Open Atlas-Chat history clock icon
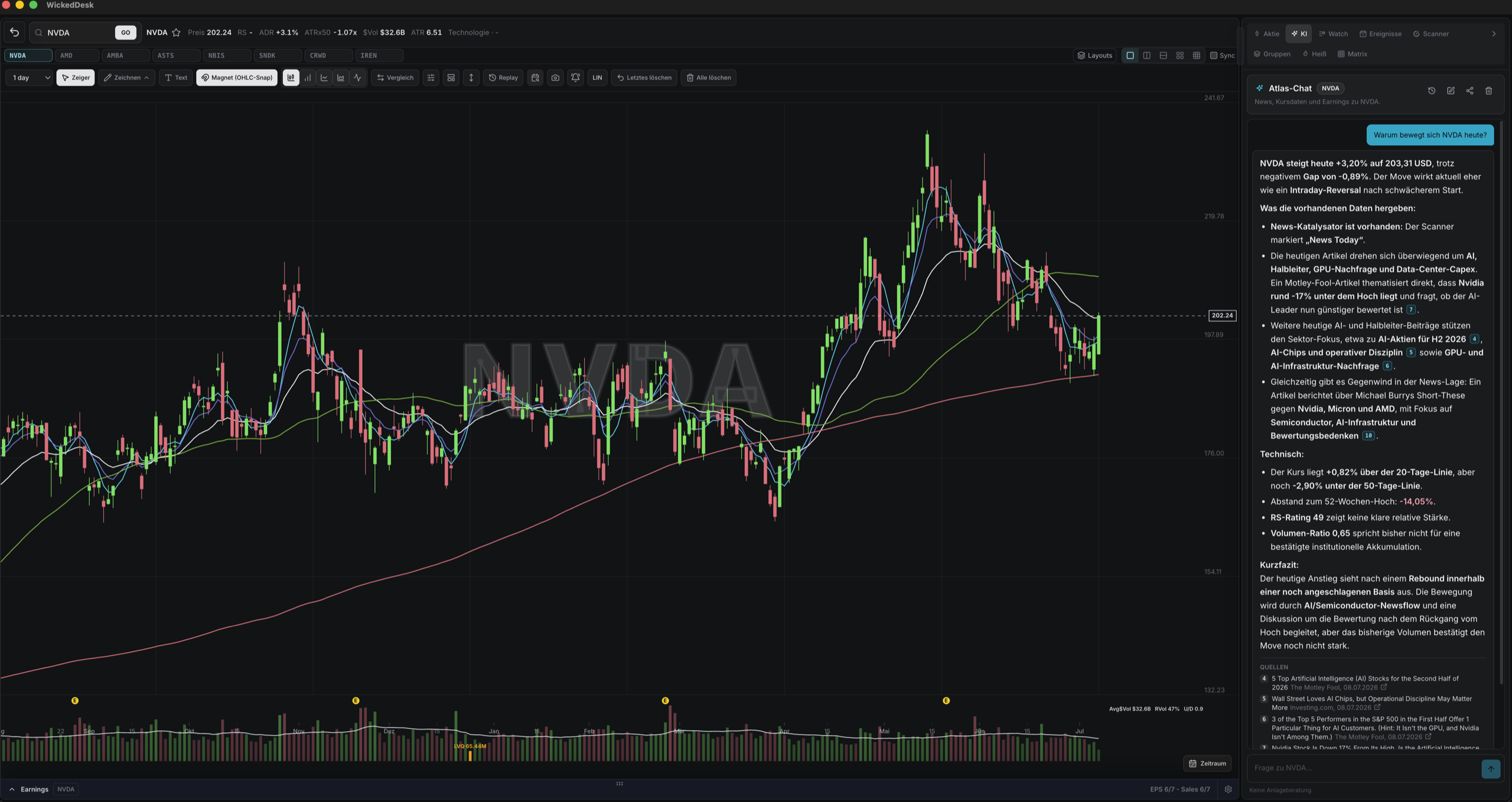The width and height of the screenshot is (1512, 802). (x=1432, y=90)
